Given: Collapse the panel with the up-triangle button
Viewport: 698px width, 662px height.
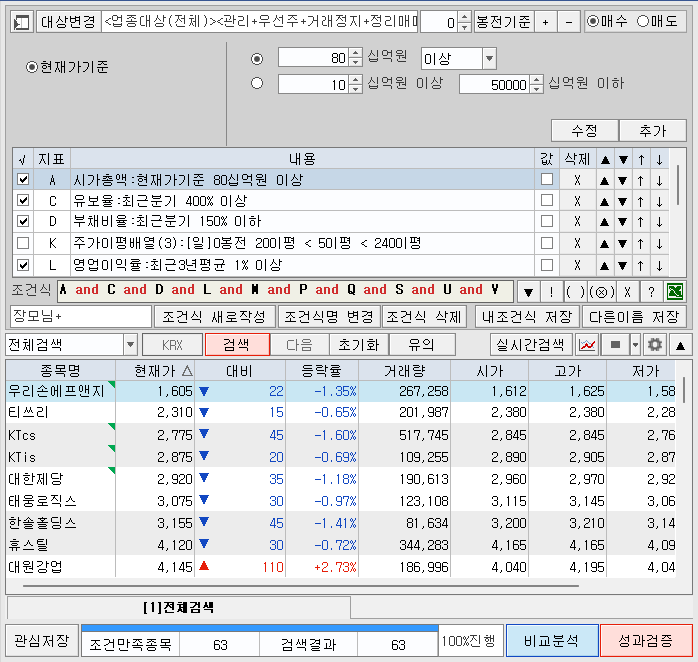Looking at the screenshot, I should tap(680, 345).
